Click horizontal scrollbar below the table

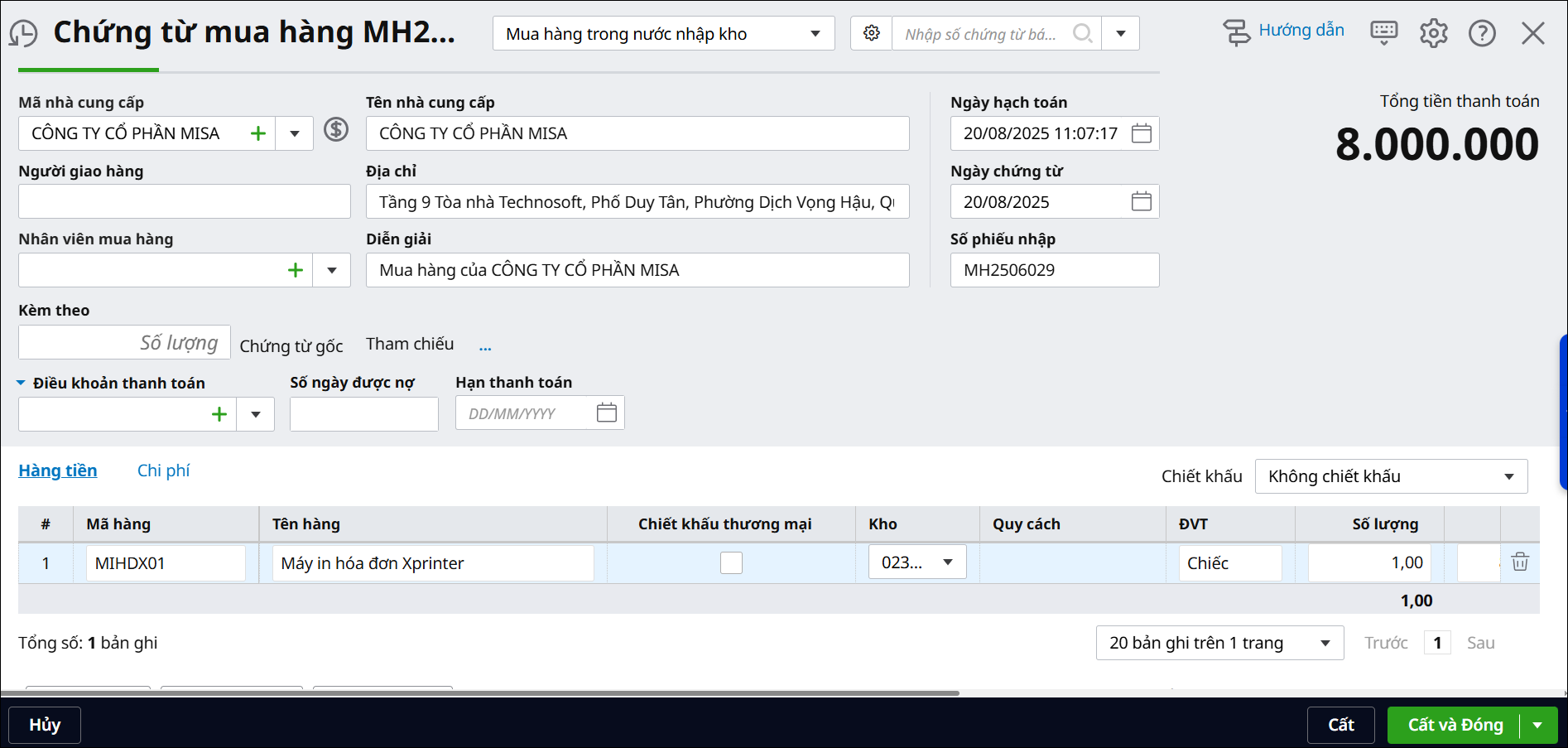480,693
